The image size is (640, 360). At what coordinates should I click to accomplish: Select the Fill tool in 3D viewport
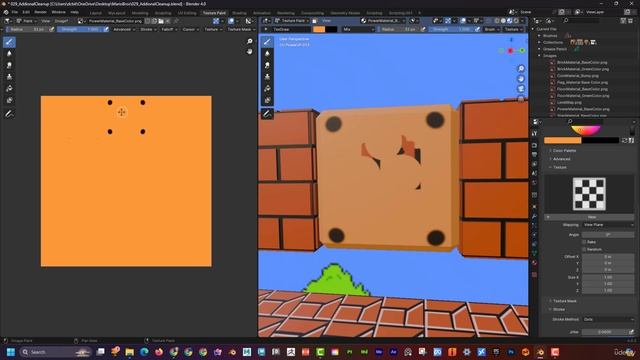pyautogui.click(x=267, y=89)
